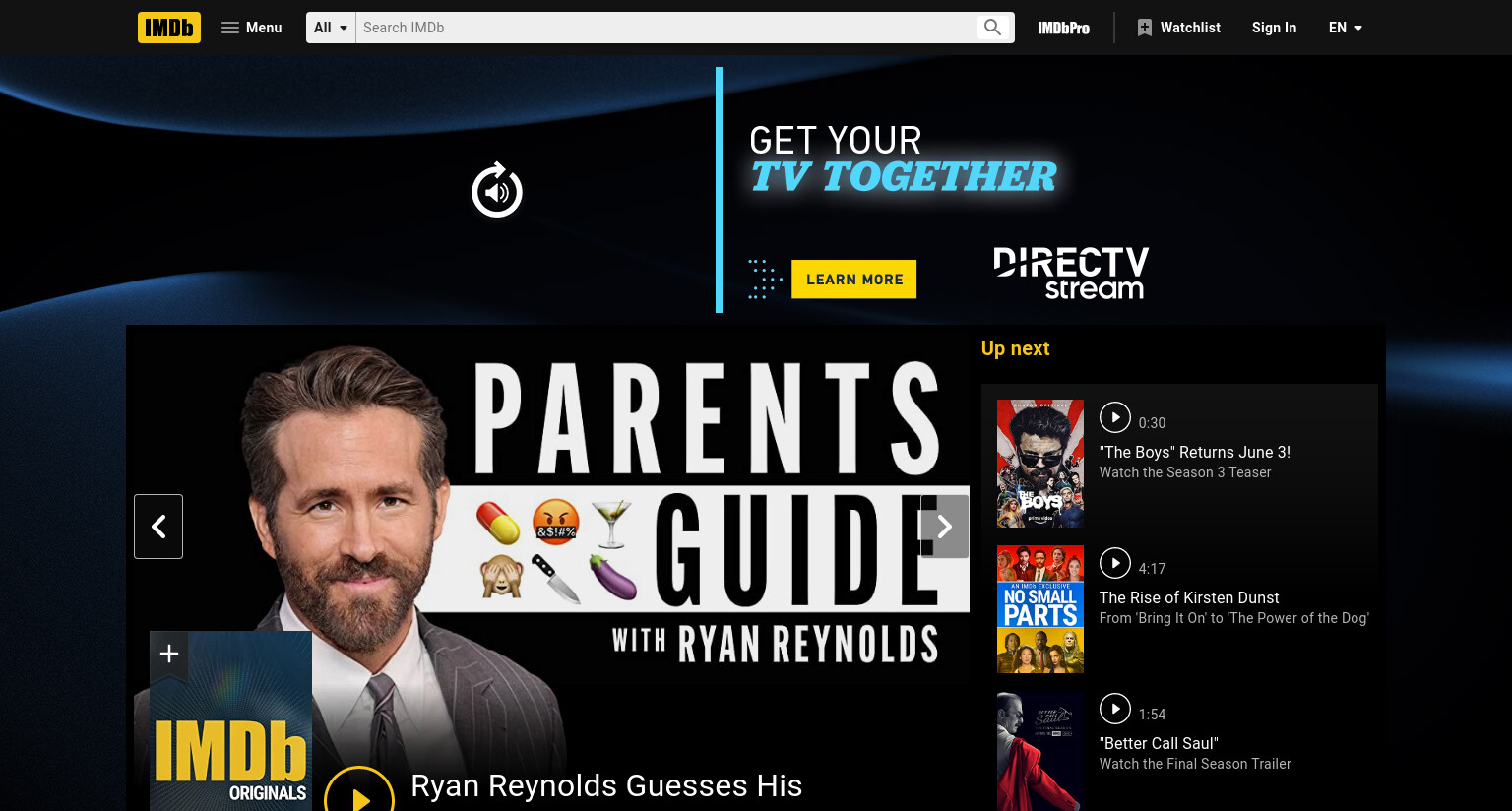
Task: Click LEARN MORE ad button
Action: (x=853, y=280)
